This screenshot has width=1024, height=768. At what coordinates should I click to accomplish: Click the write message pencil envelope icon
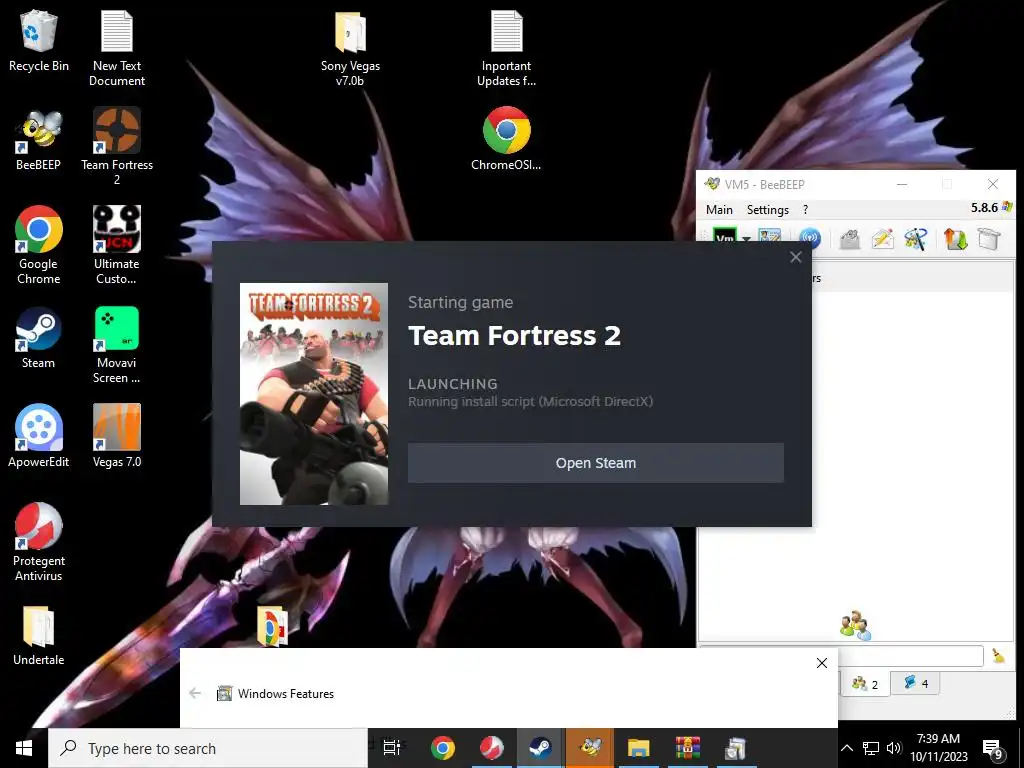[x=882, y=239]
